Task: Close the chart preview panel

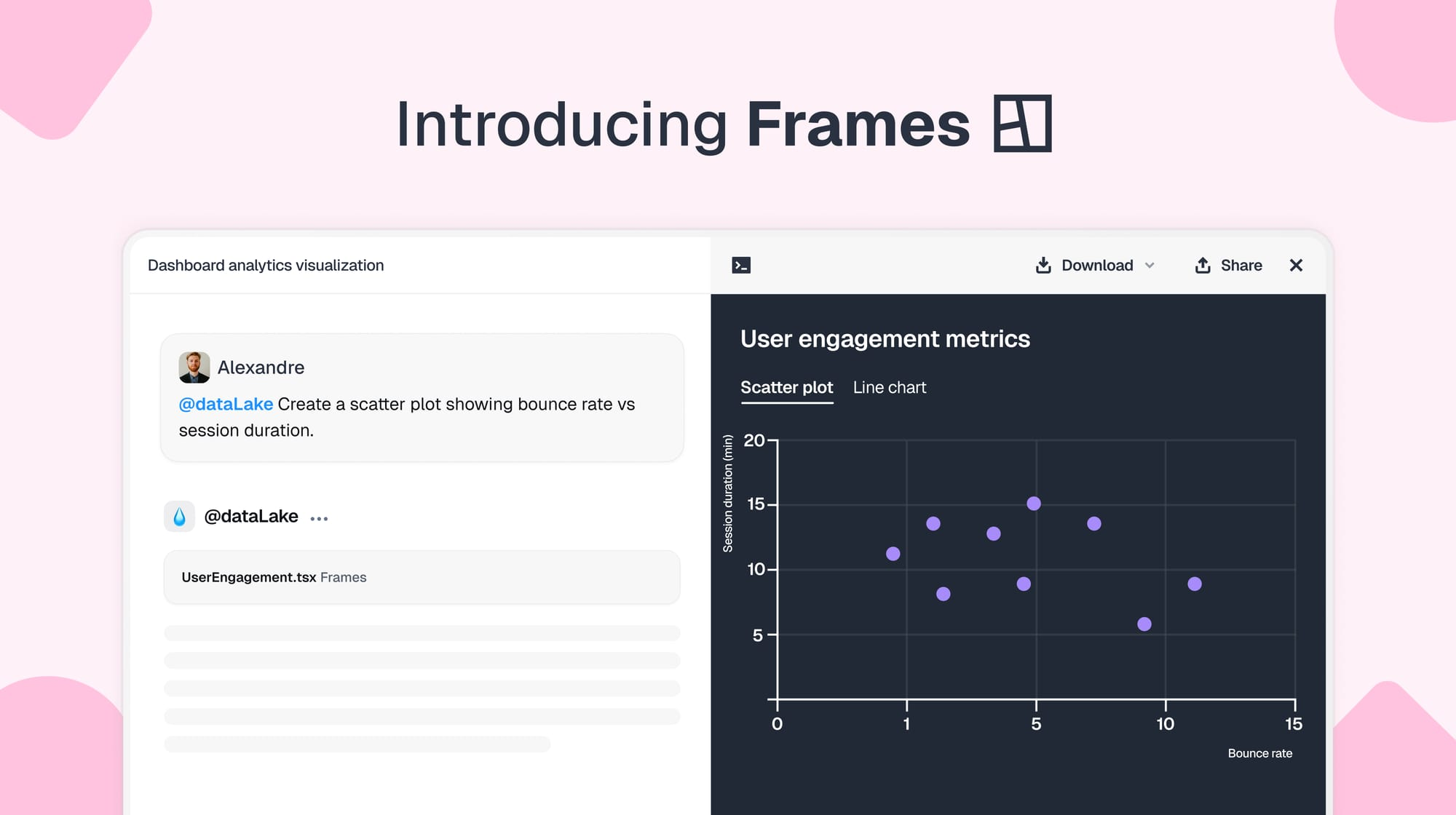Action: [x=1296, y=265]
